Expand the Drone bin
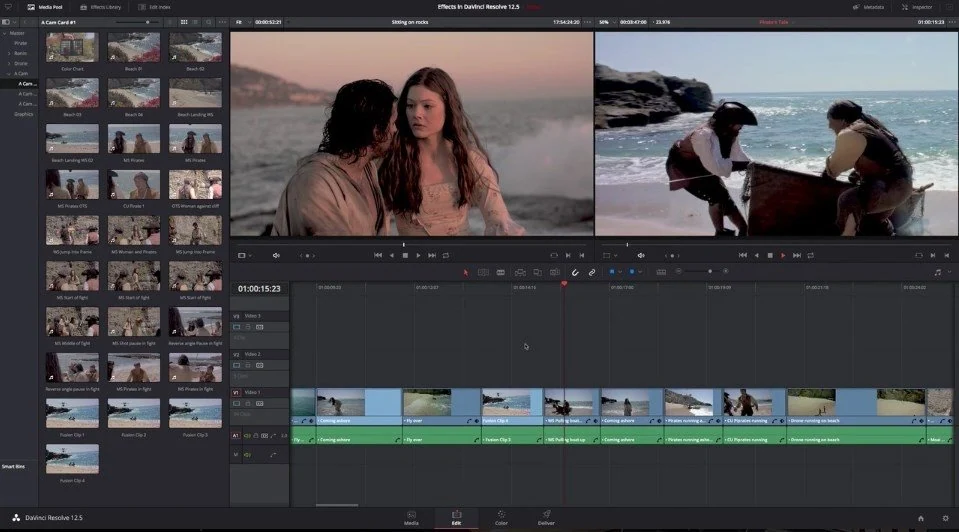 [9, 64]
